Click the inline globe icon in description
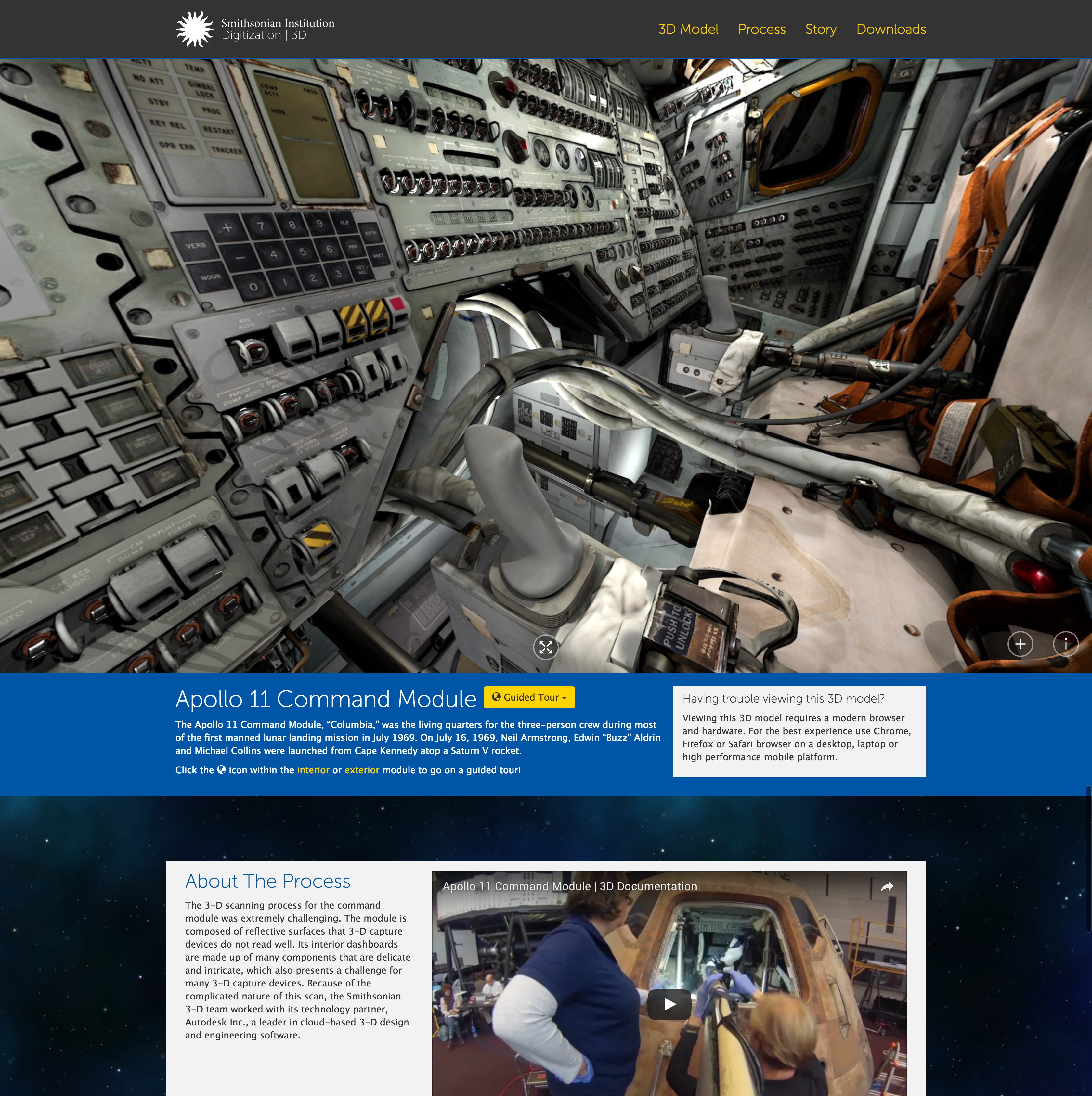This screenshot has height=1096, width=1092. click(x=221, y=770)
